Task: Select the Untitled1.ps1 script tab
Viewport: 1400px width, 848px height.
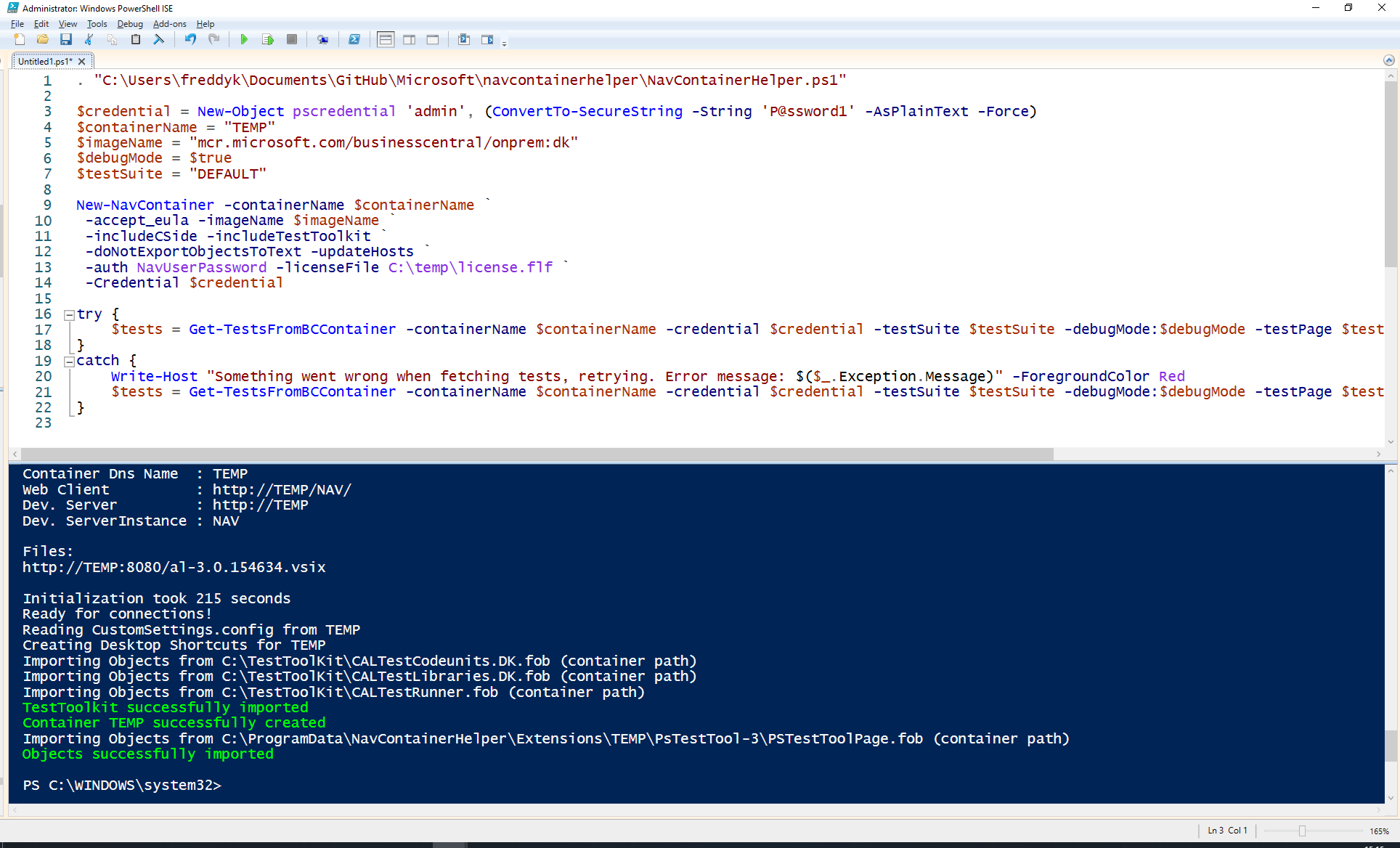Action: (x=45, y=62)
